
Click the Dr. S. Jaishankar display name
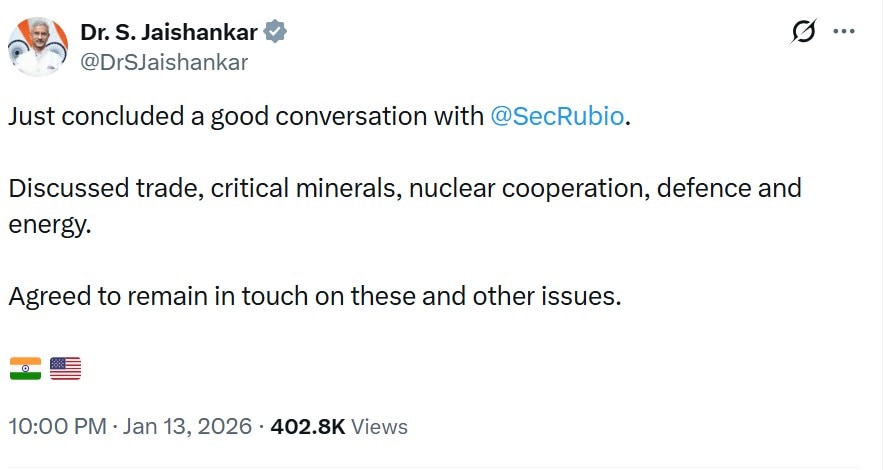tap(170, 33)
